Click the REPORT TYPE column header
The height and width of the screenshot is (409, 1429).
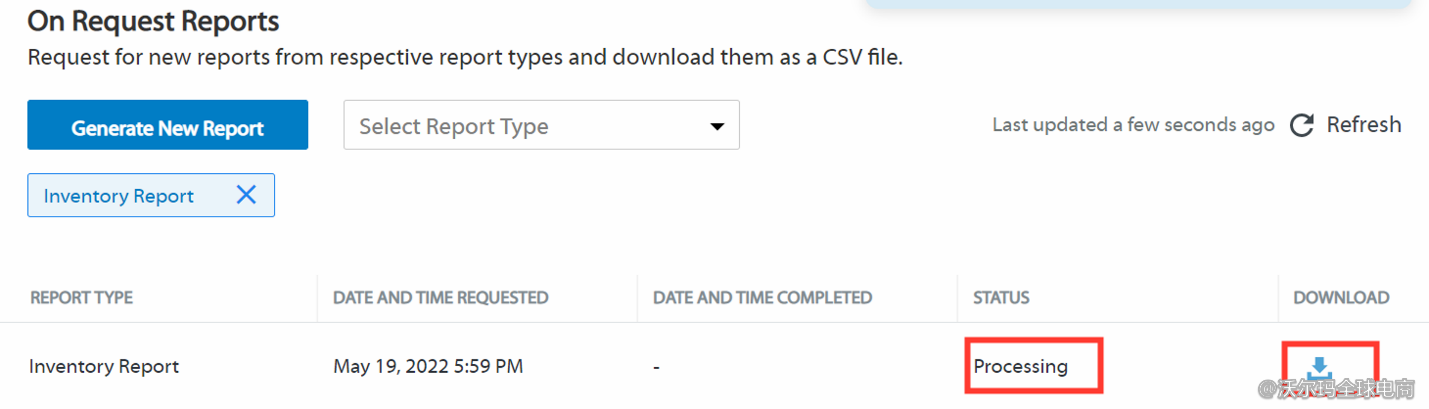pyautogui.click(x=81, y=298)
